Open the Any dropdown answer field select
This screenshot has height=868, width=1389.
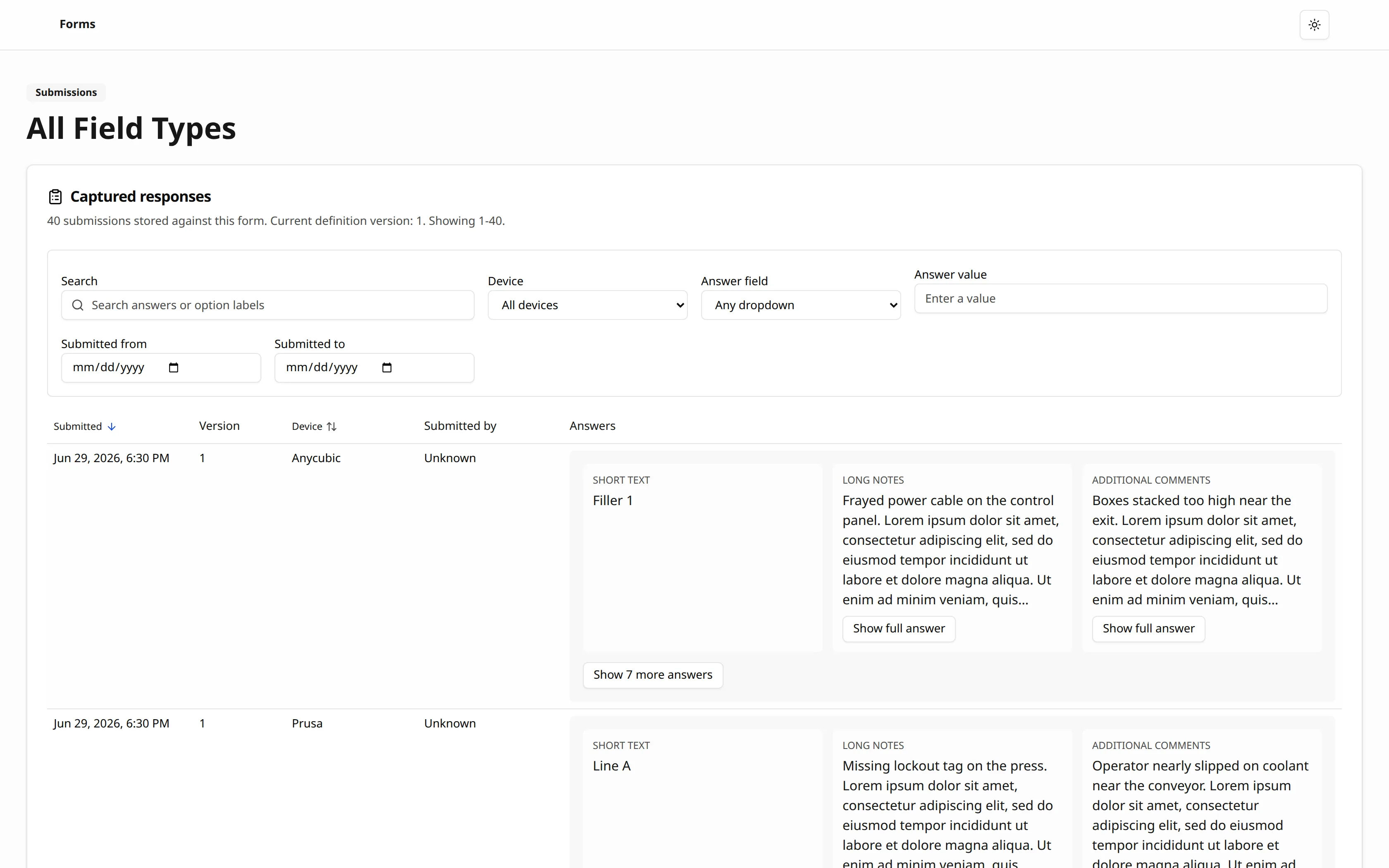[801, 305]
